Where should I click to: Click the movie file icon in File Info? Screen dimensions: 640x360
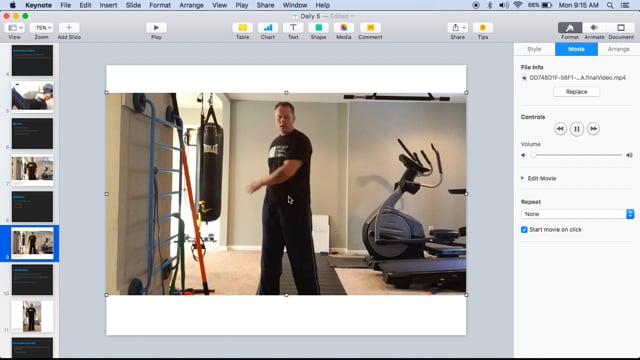click(524, 78)
